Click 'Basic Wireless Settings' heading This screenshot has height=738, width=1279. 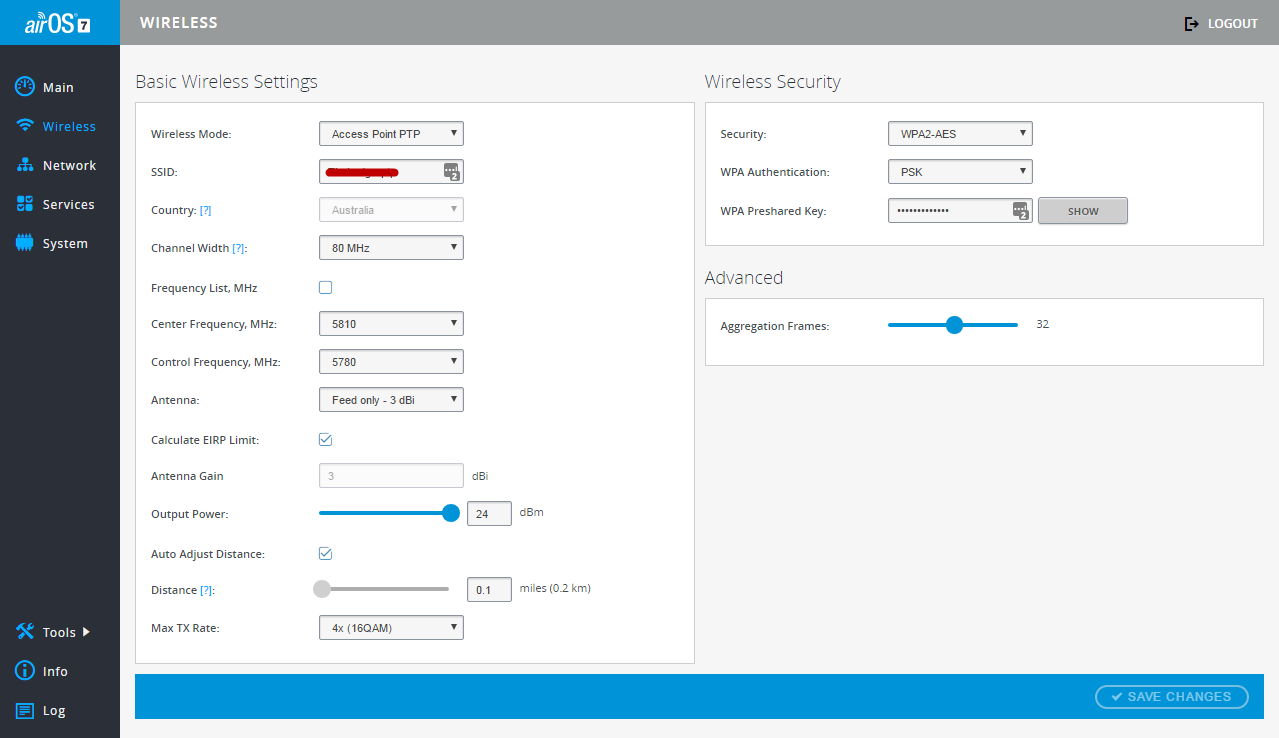(x=227, y=82)
